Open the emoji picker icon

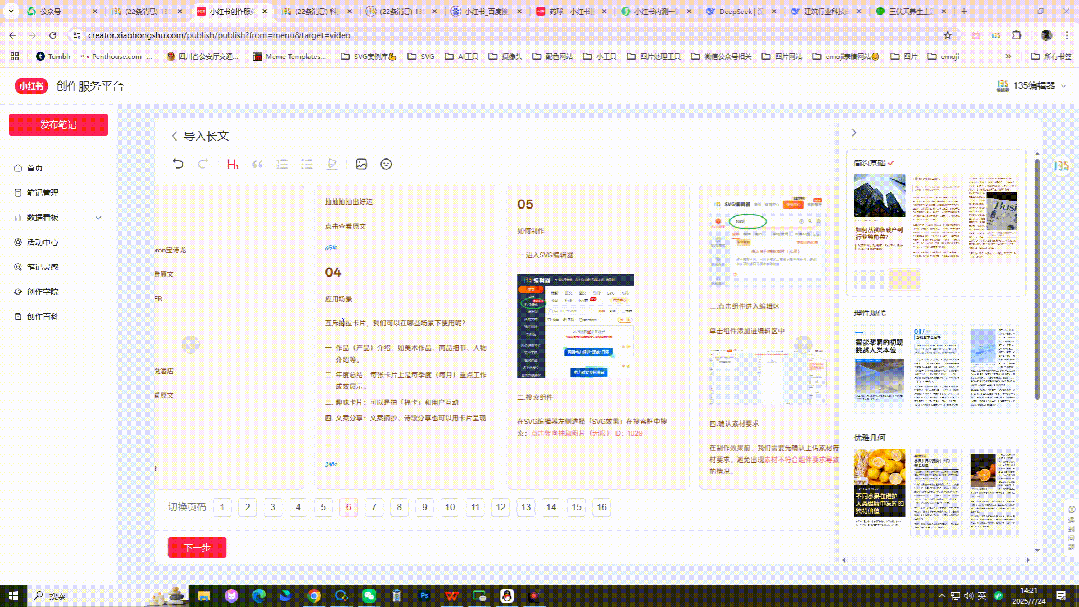pos(386,163)
